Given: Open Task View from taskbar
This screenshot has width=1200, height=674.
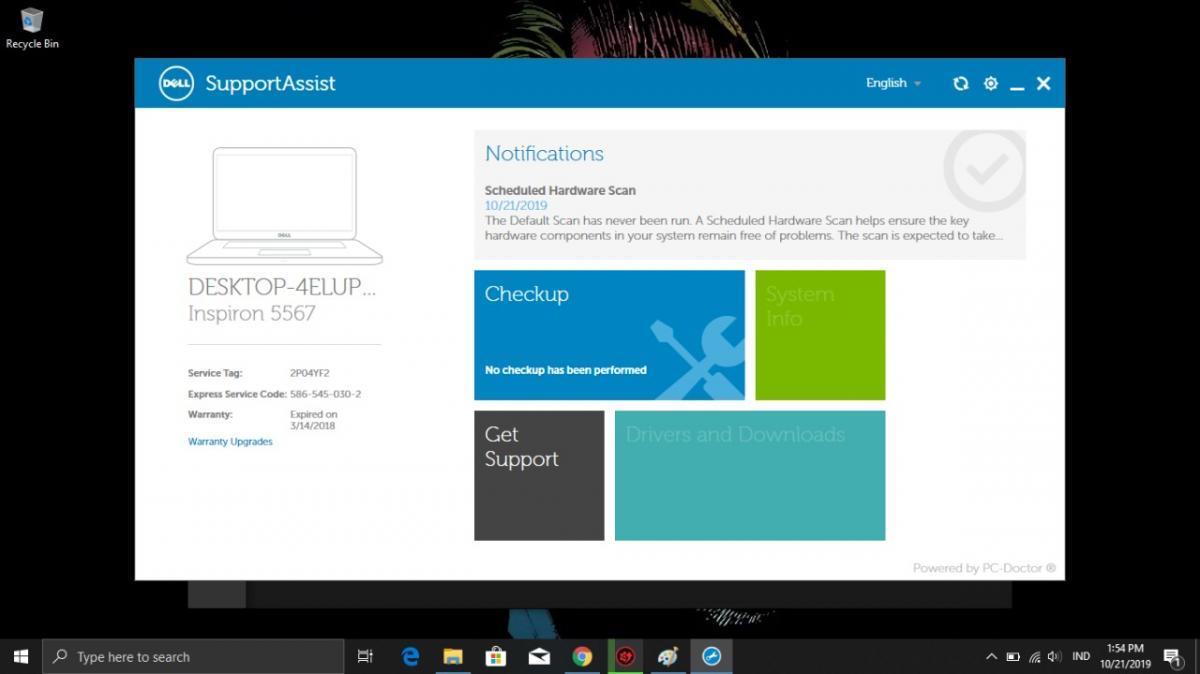Looking at the screenshot, I should tap(365, 657).
